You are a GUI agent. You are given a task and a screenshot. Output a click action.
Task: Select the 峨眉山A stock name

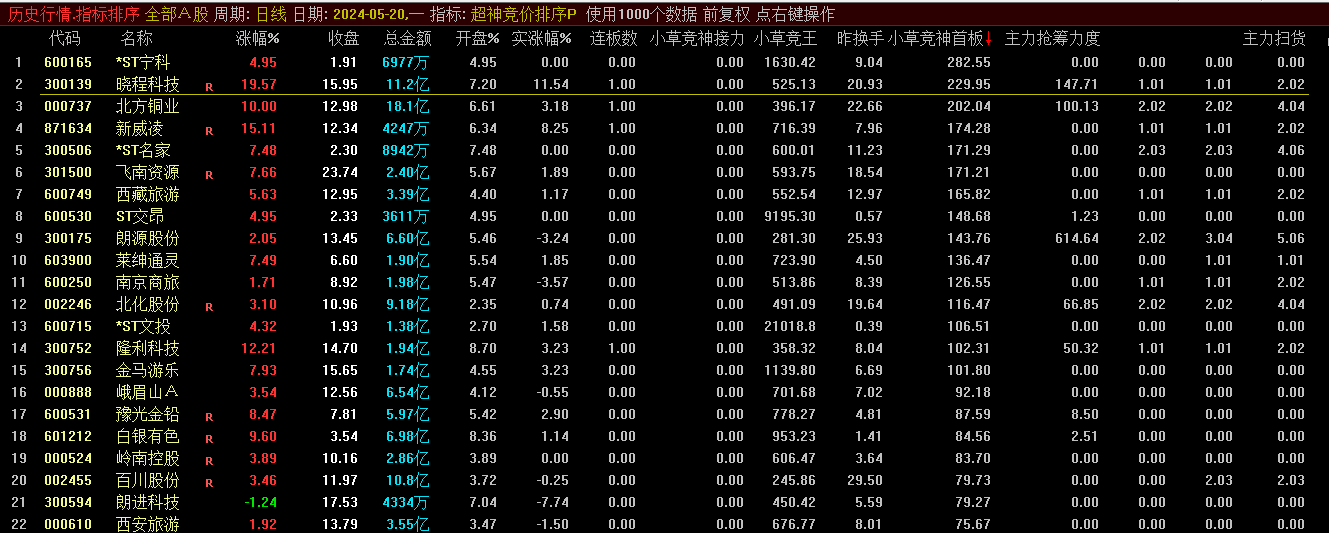click(x=147, y=392)
